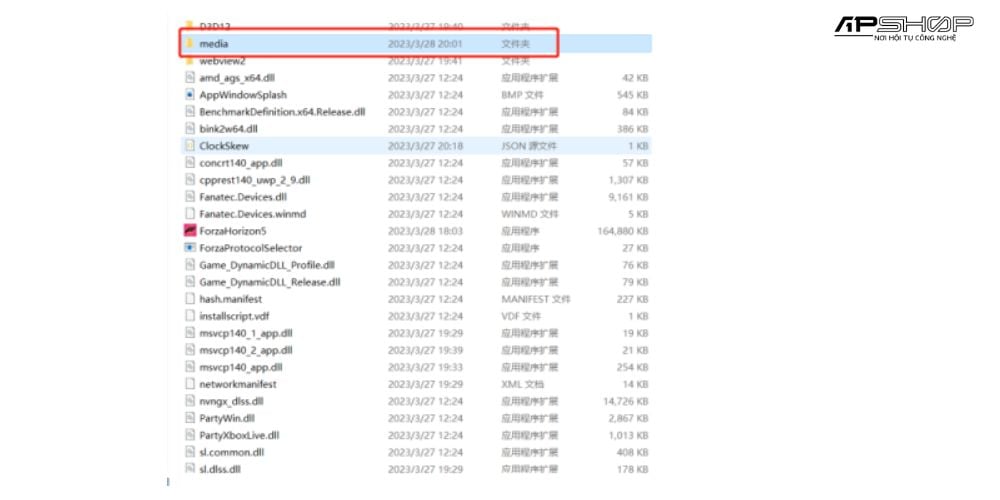Select the webview2 folder icon
The height and width of the screenshot is (500, 1000).
coord(190,61)
